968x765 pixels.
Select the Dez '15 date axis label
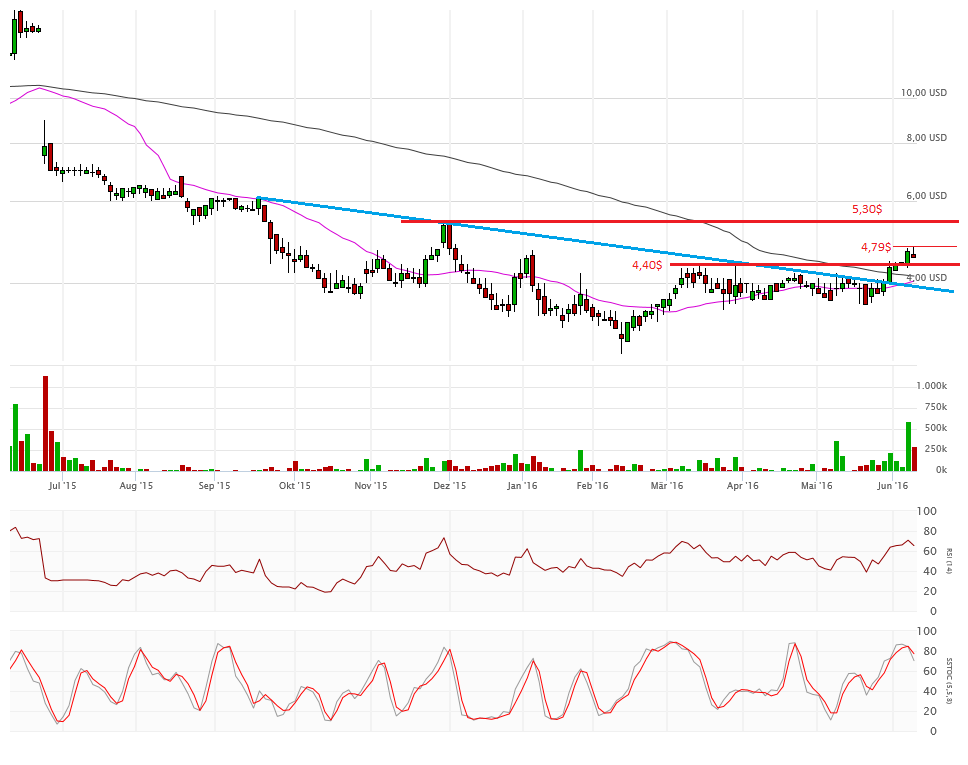(449, 486)
